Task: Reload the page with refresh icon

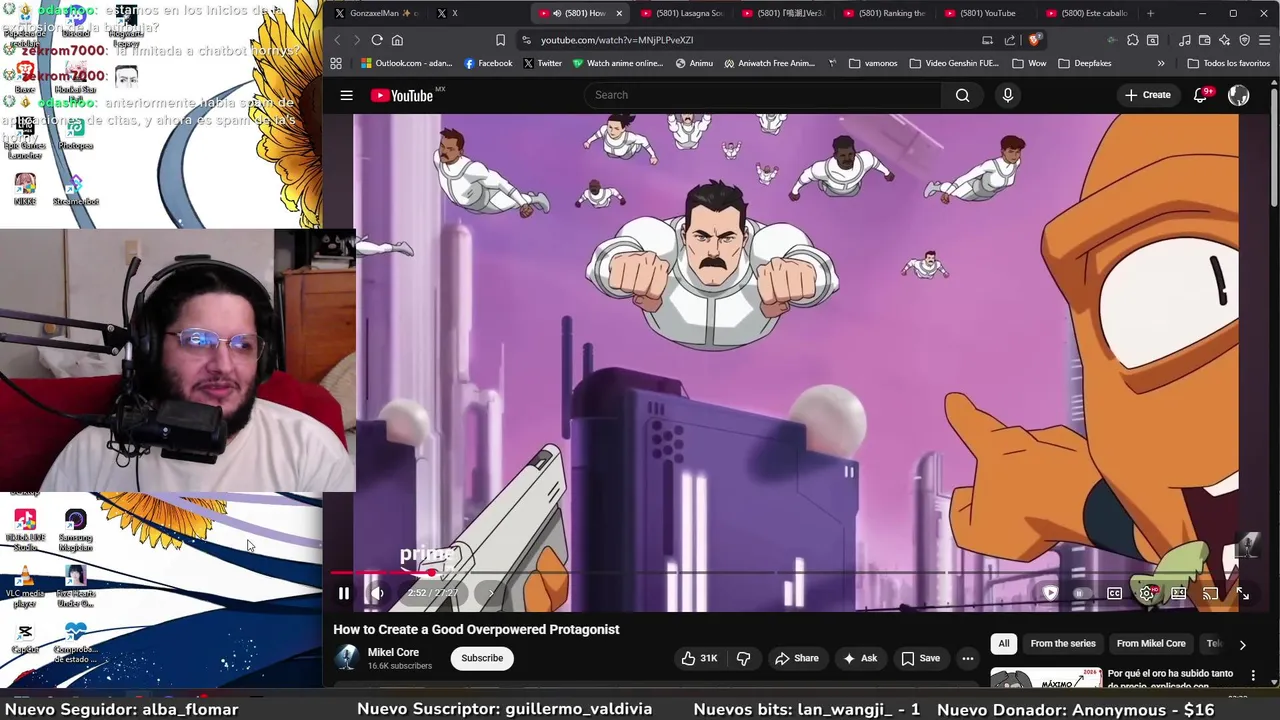Action: (x=377, y=40)
